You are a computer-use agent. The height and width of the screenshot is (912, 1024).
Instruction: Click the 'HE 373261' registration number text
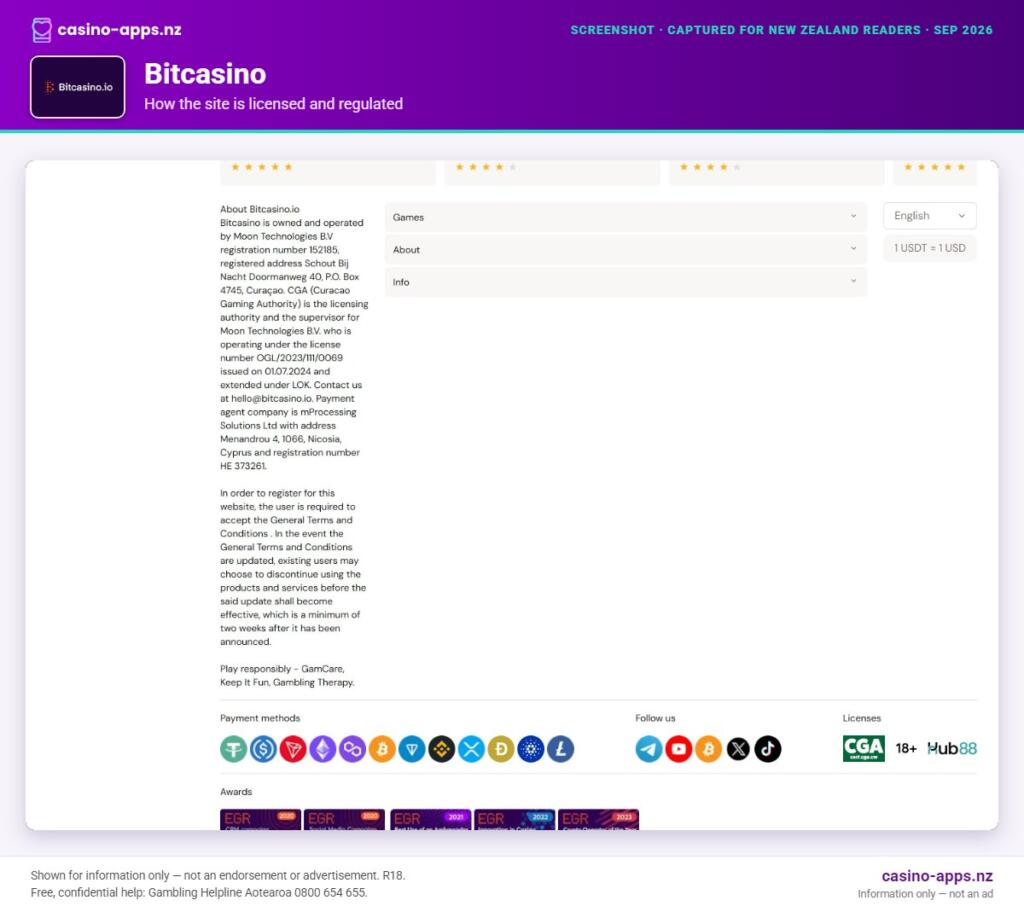[x=243, y=466]
